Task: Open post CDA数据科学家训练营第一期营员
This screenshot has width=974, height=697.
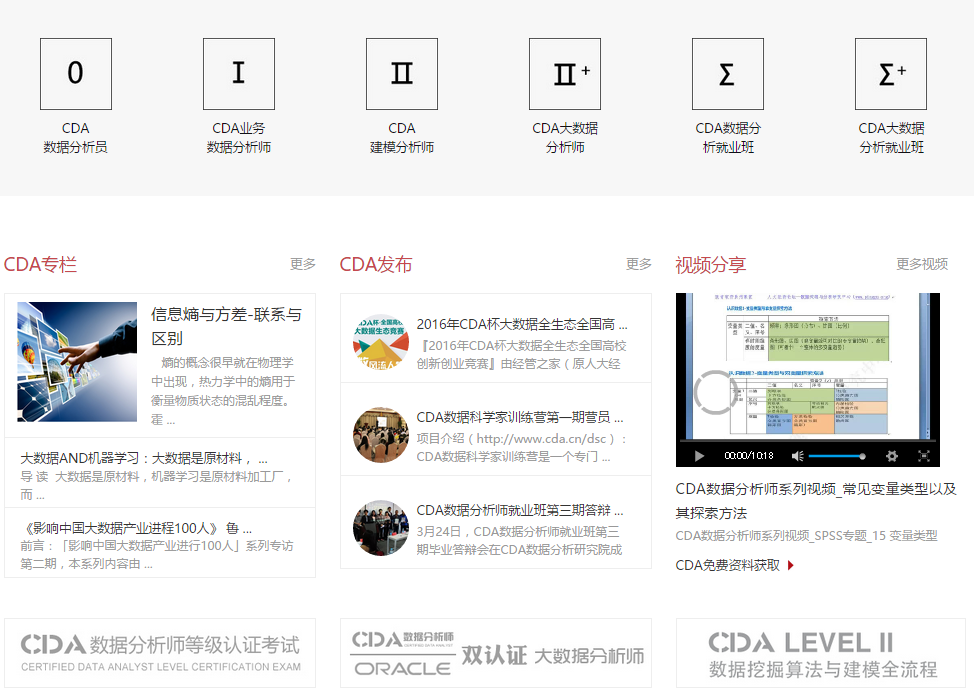Action: (x=520, y=417)
